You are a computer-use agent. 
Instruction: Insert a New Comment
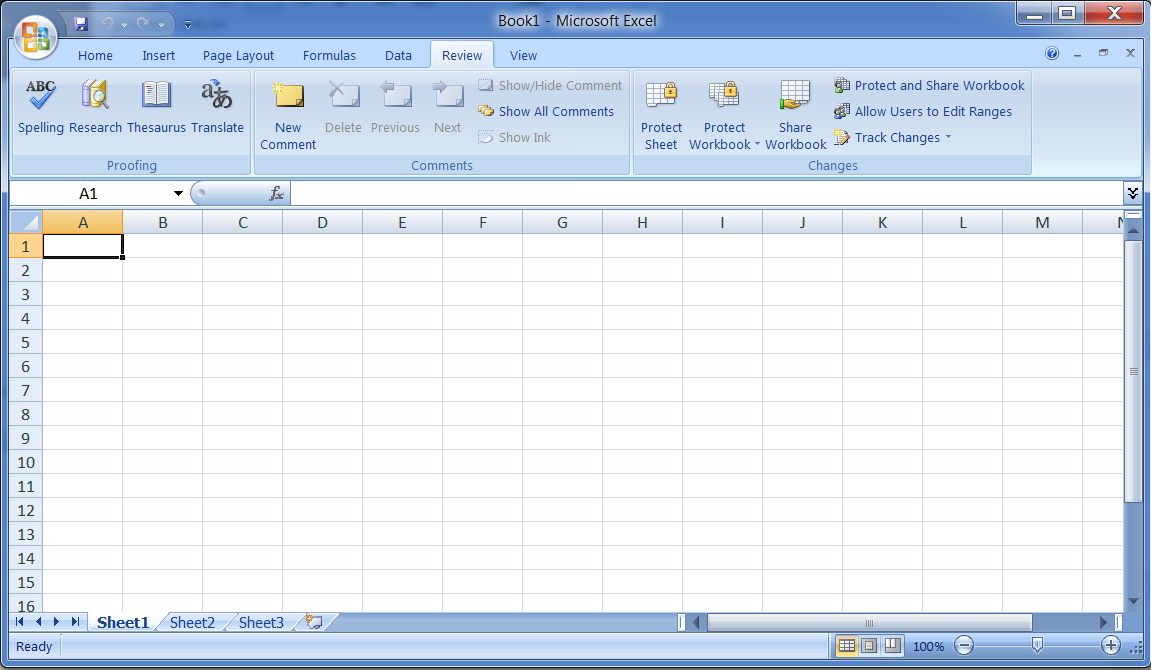pyautogui.click(x=288, y=112)
